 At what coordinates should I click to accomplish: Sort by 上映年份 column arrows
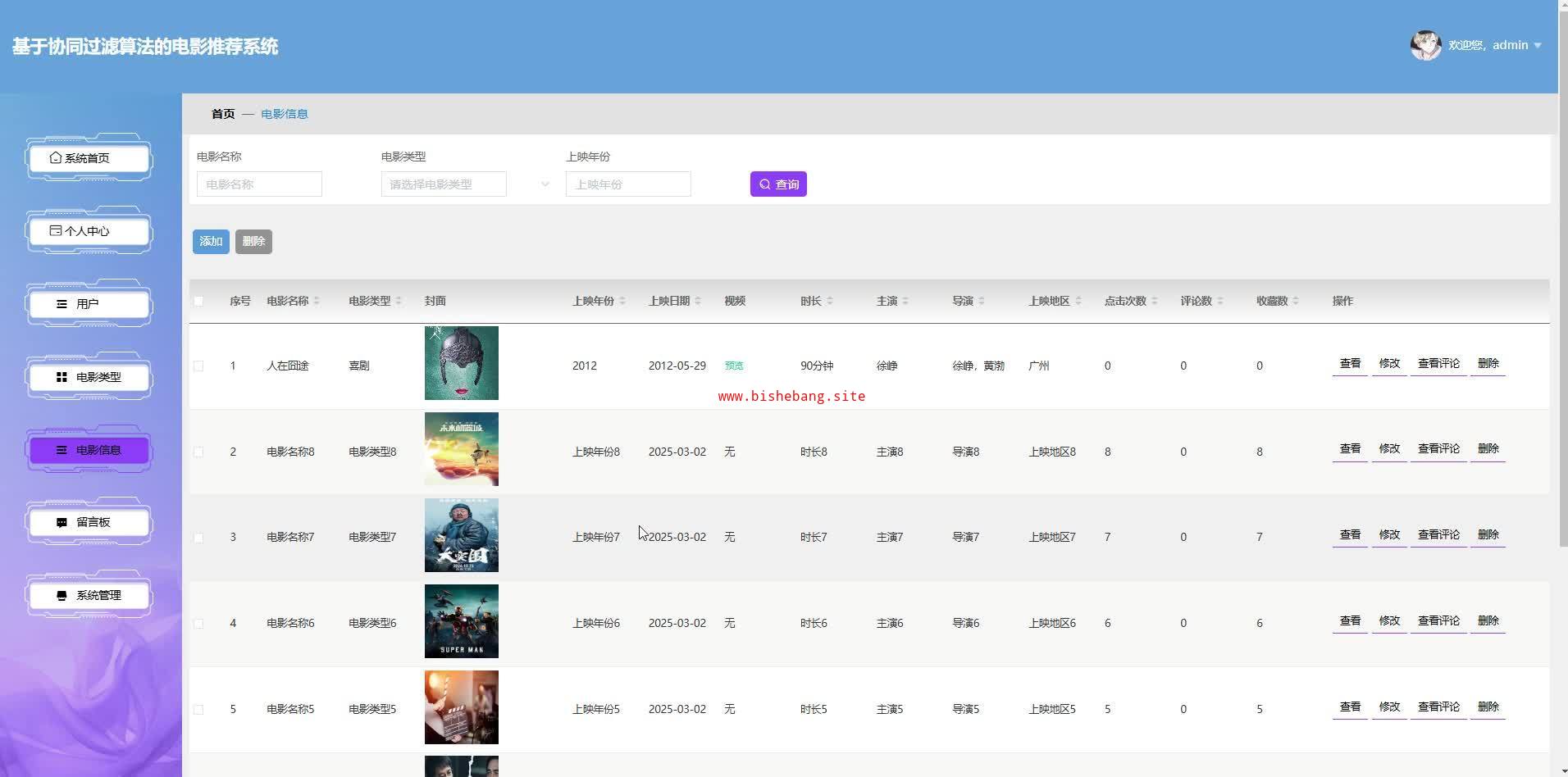(x=622, y=301)
